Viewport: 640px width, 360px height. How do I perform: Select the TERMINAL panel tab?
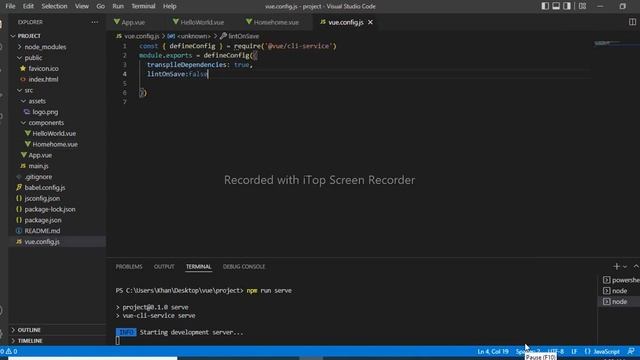point(199,267)
